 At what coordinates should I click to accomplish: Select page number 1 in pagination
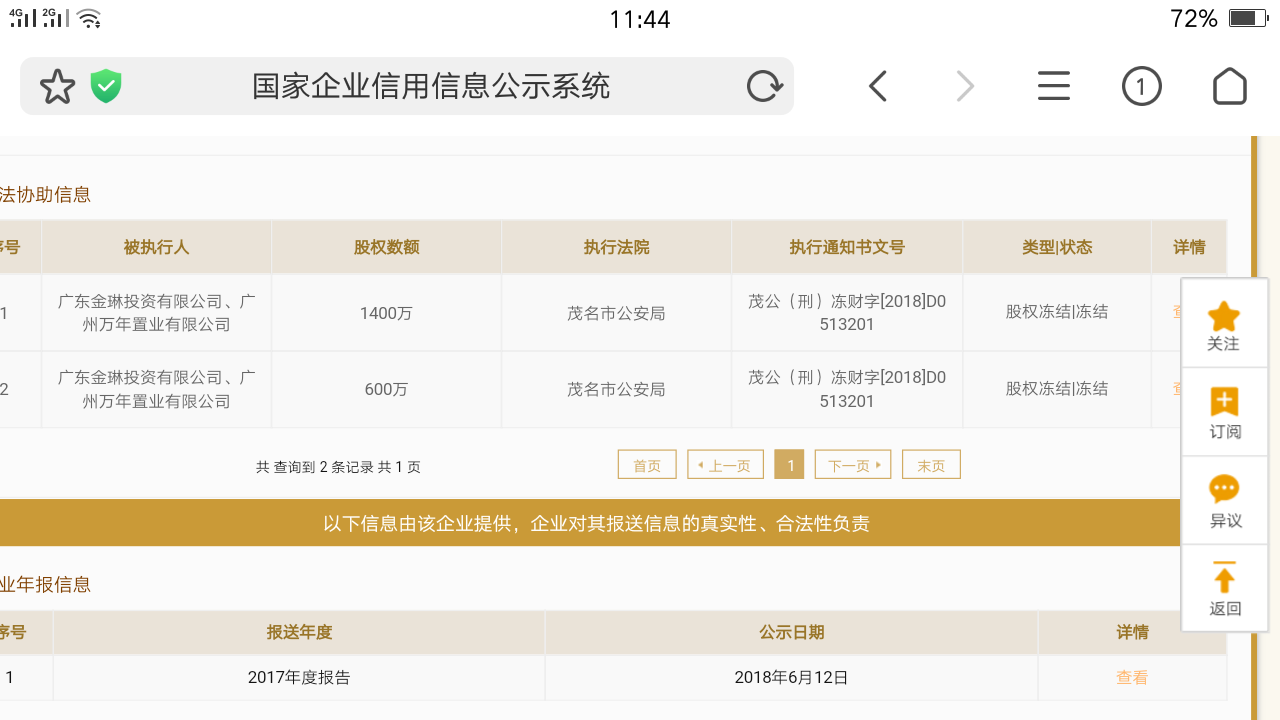point(789,465)
